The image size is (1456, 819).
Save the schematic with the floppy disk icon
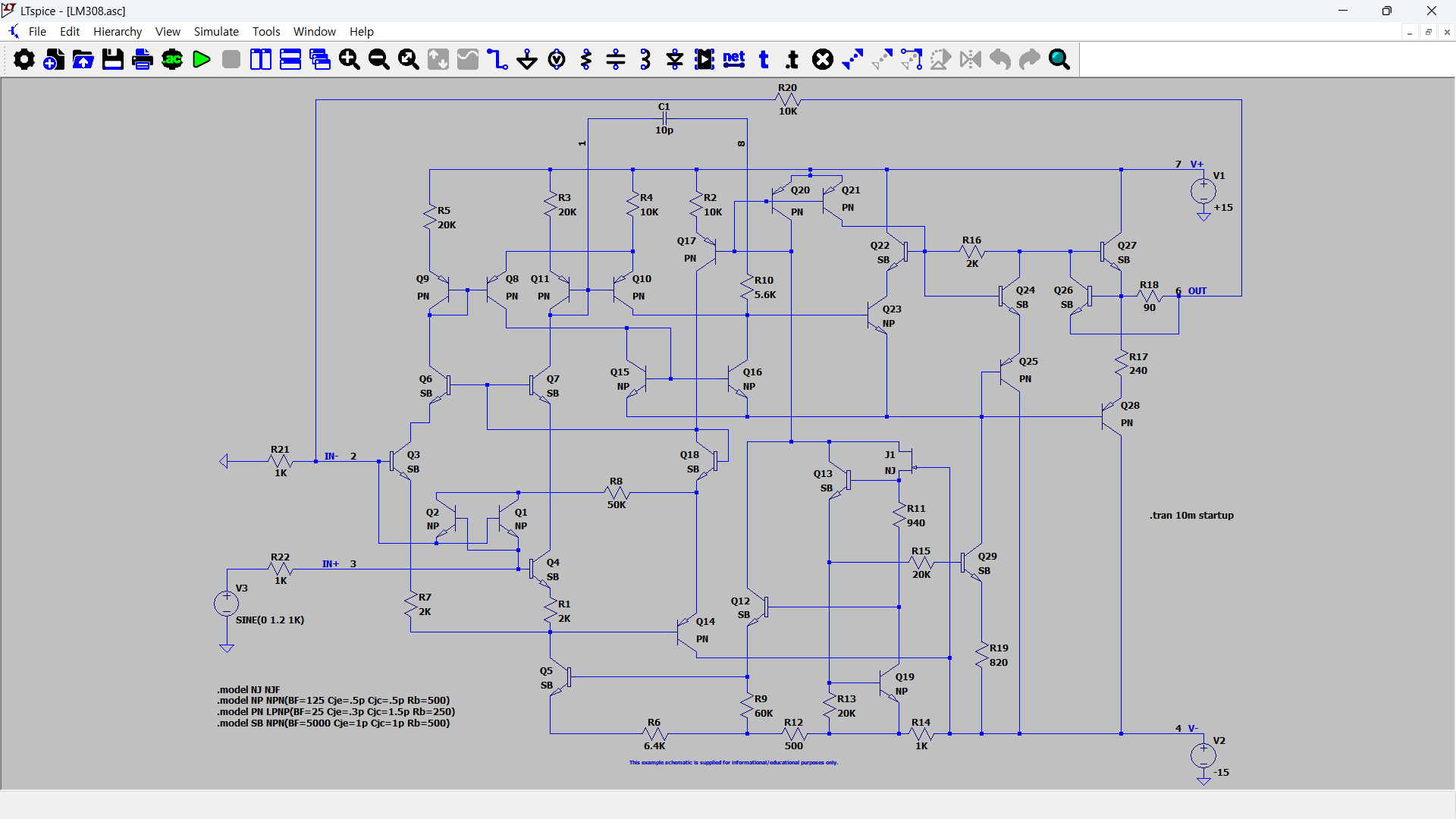click(113, 59)
